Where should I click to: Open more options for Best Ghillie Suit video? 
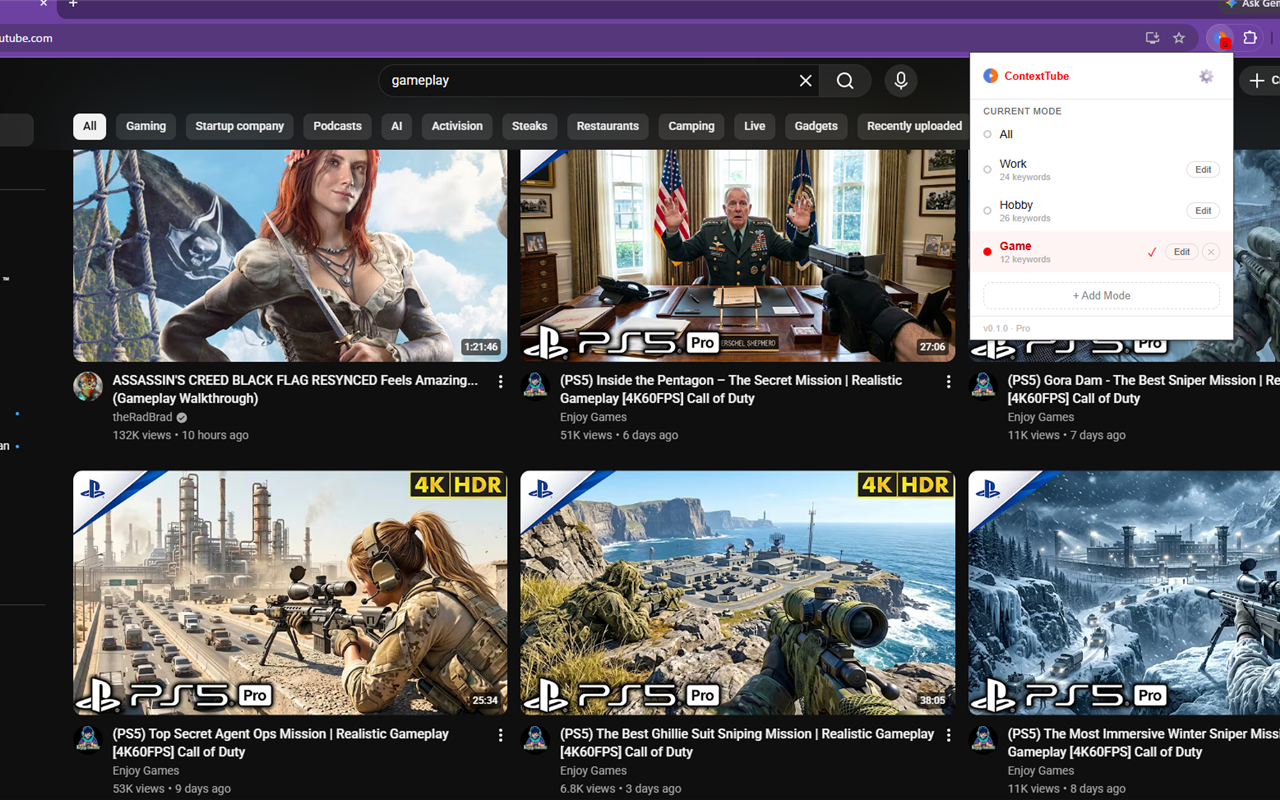[948, 735]
